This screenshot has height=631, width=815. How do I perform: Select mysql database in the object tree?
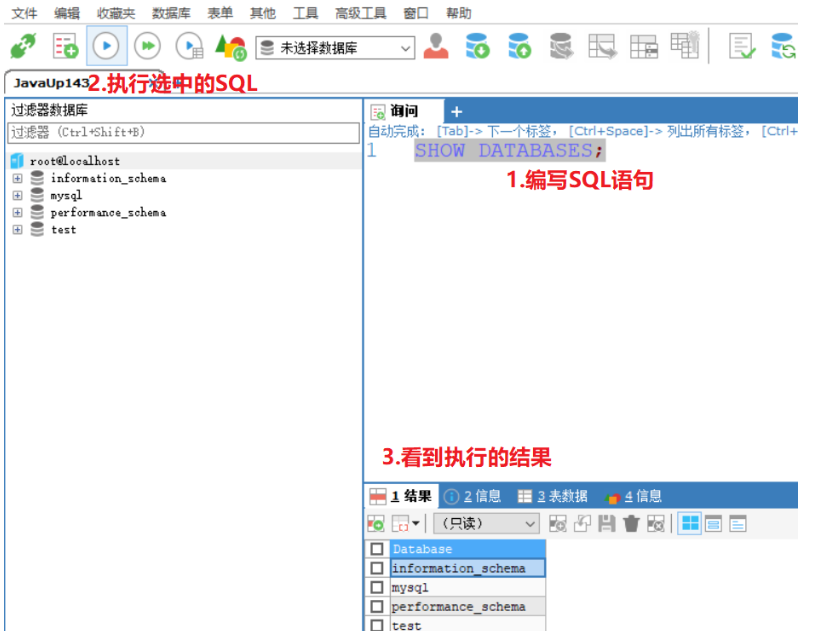click(66, 195)
